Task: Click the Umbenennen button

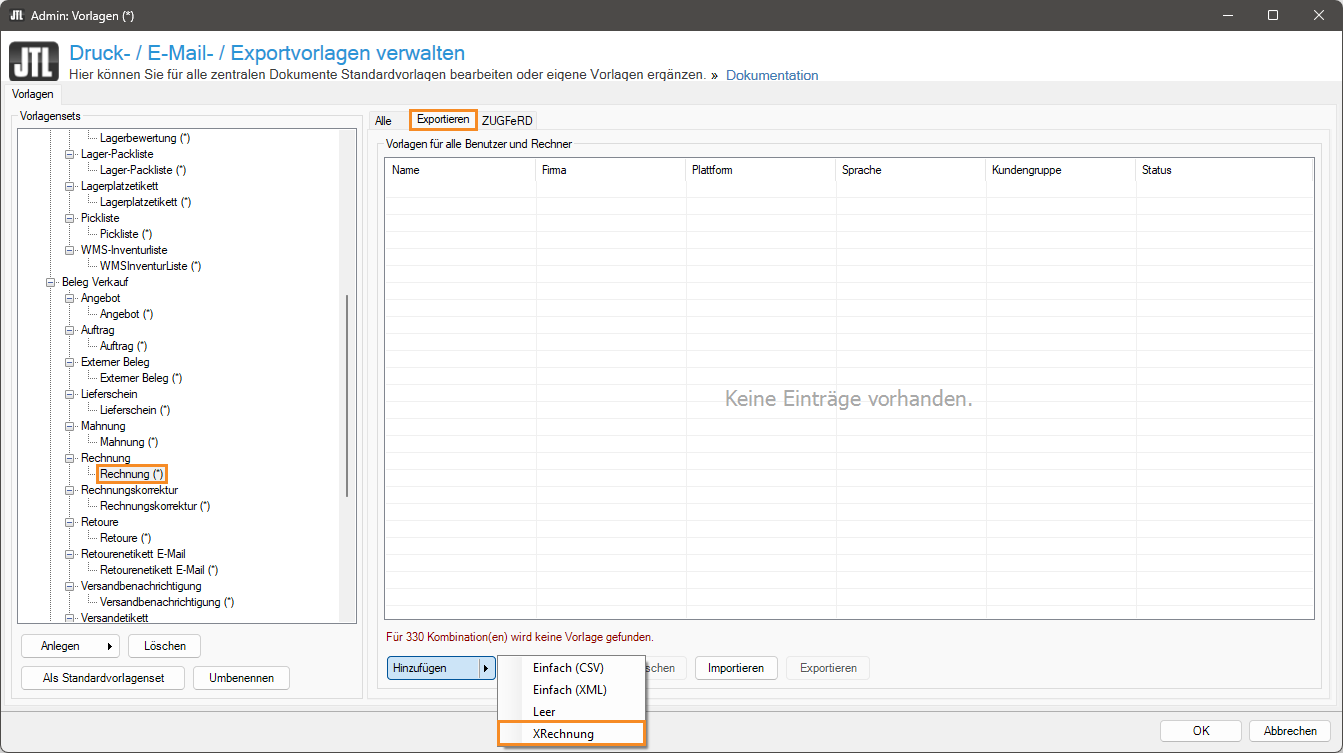Action: 241,678
